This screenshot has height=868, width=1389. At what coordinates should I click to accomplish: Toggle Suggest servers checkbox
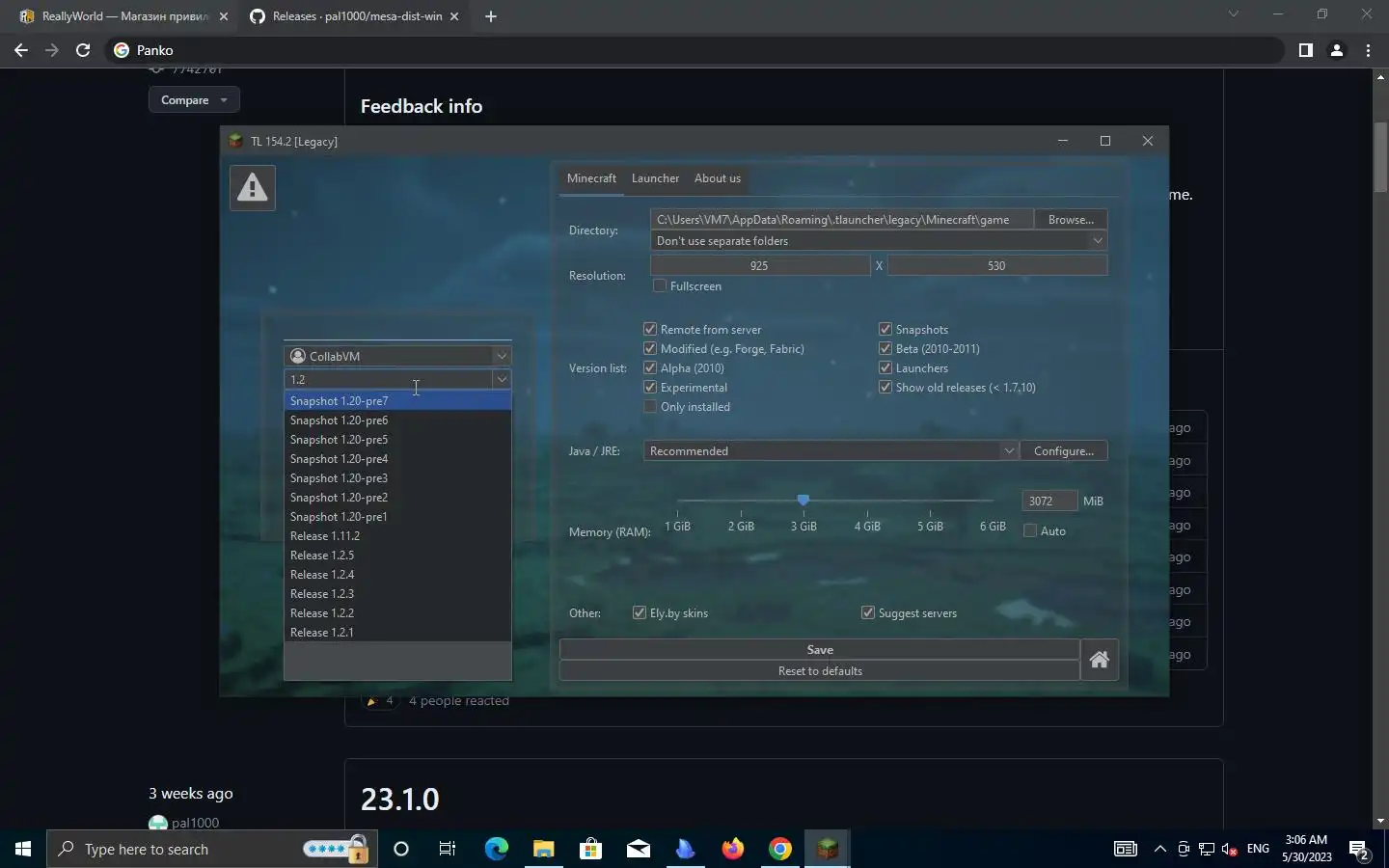click(x=868, y=613)
